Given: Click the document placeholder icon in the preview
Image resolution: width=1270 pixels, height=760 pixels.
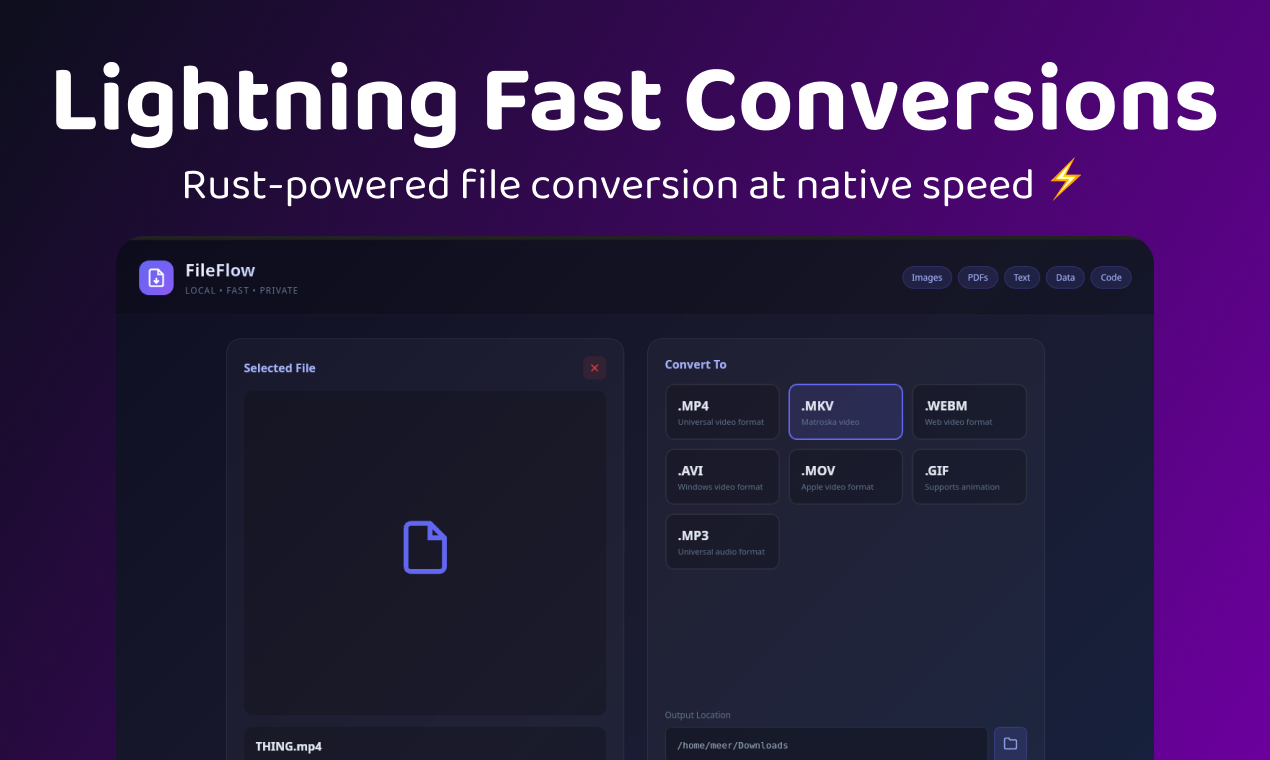Looking at the screenshot, I should tap(425, 547).
